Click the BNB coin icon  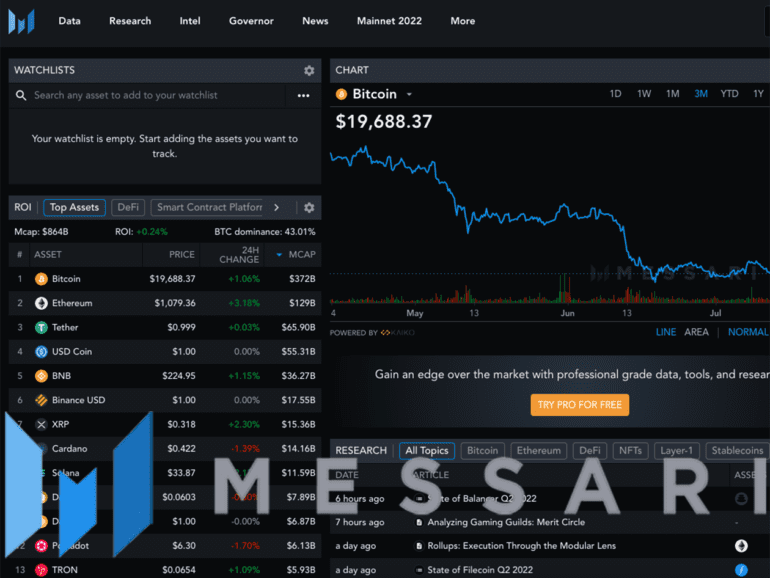[41, 376]
